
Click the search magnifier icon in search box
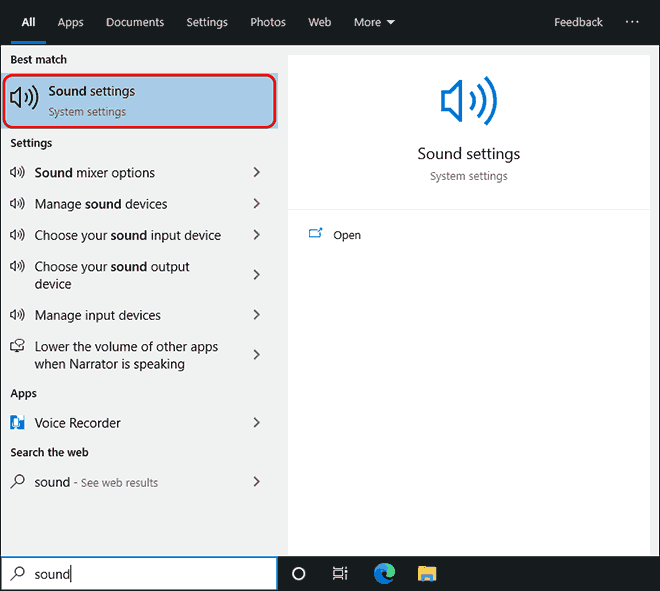tap(18, 573)
